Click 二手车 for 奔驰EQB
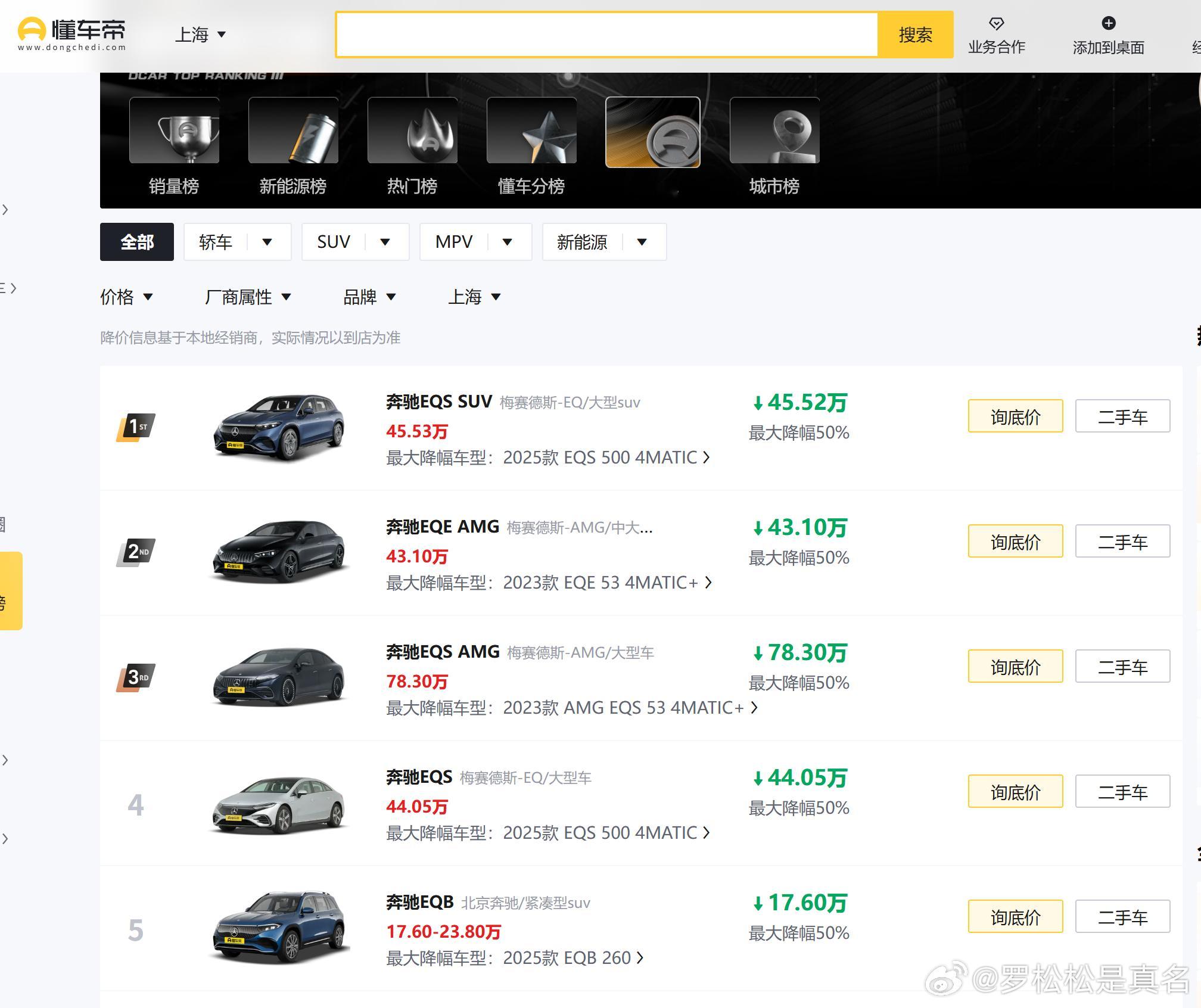Image resolution: width=1201 pixels, height=1008 pixels. (1122, 916)
